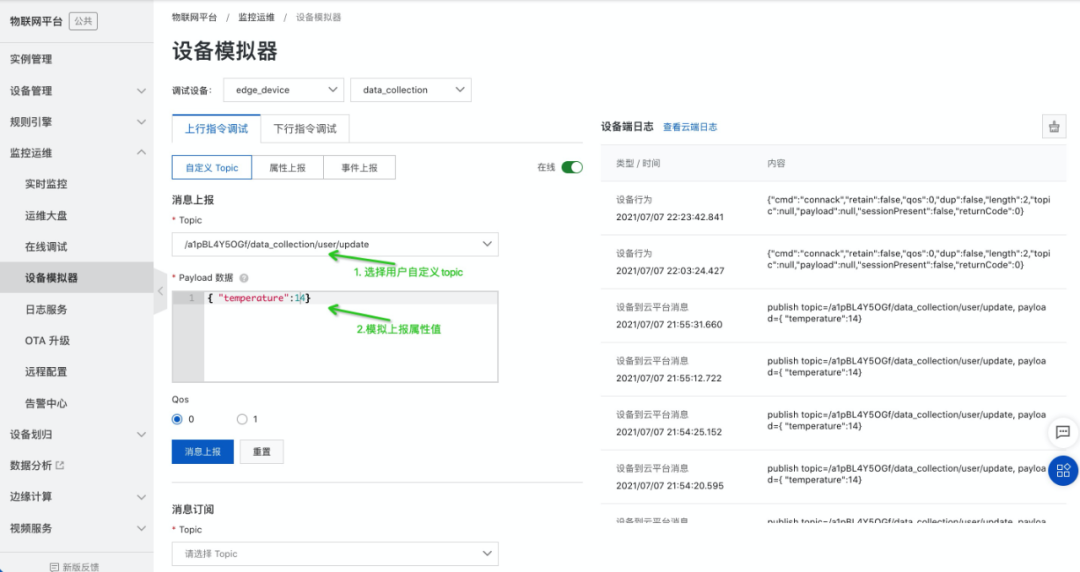Click the clear log icon button
Screen dimensions: 1080x572
pyautogui.click(x=1054, y=127)
